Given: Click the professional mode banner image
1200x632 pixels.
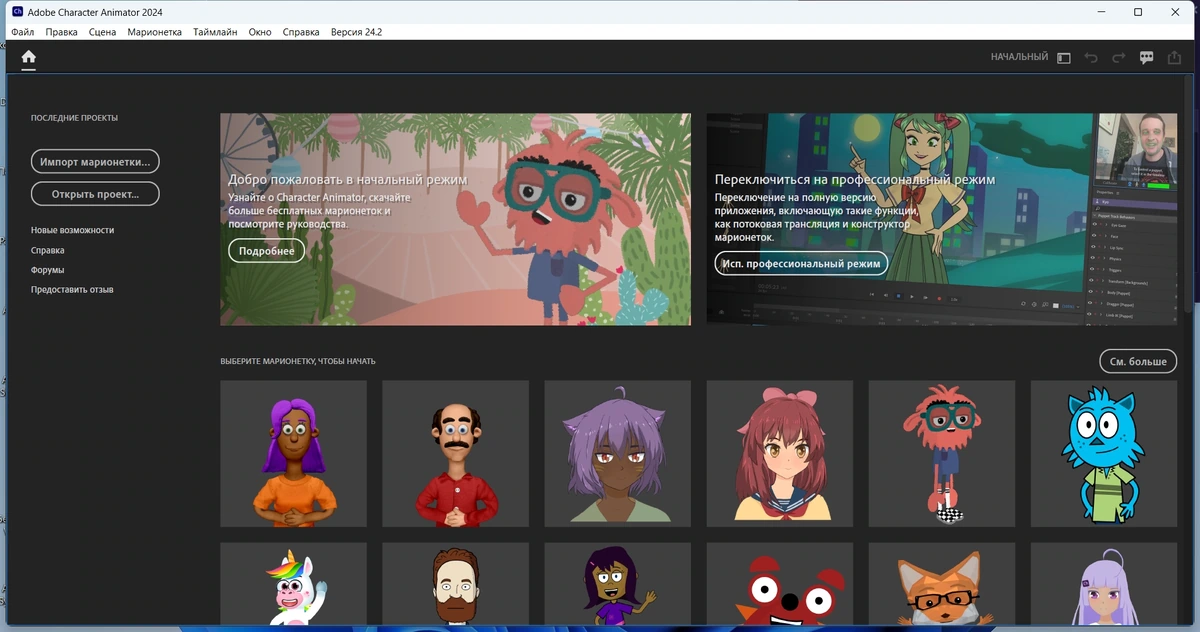Looking at the screenshot, I should [941, 219].
